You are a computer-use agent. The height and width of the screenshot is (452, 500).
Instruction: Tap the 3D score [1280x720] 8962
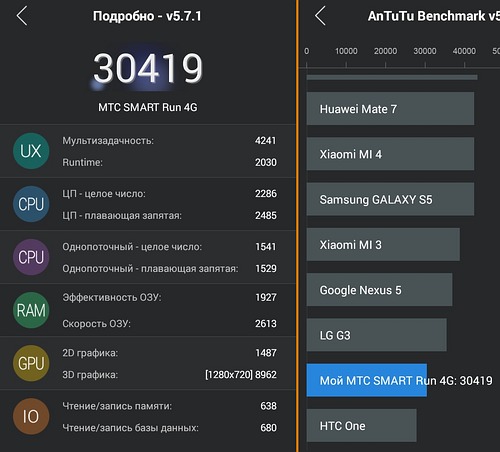[241, 375]
